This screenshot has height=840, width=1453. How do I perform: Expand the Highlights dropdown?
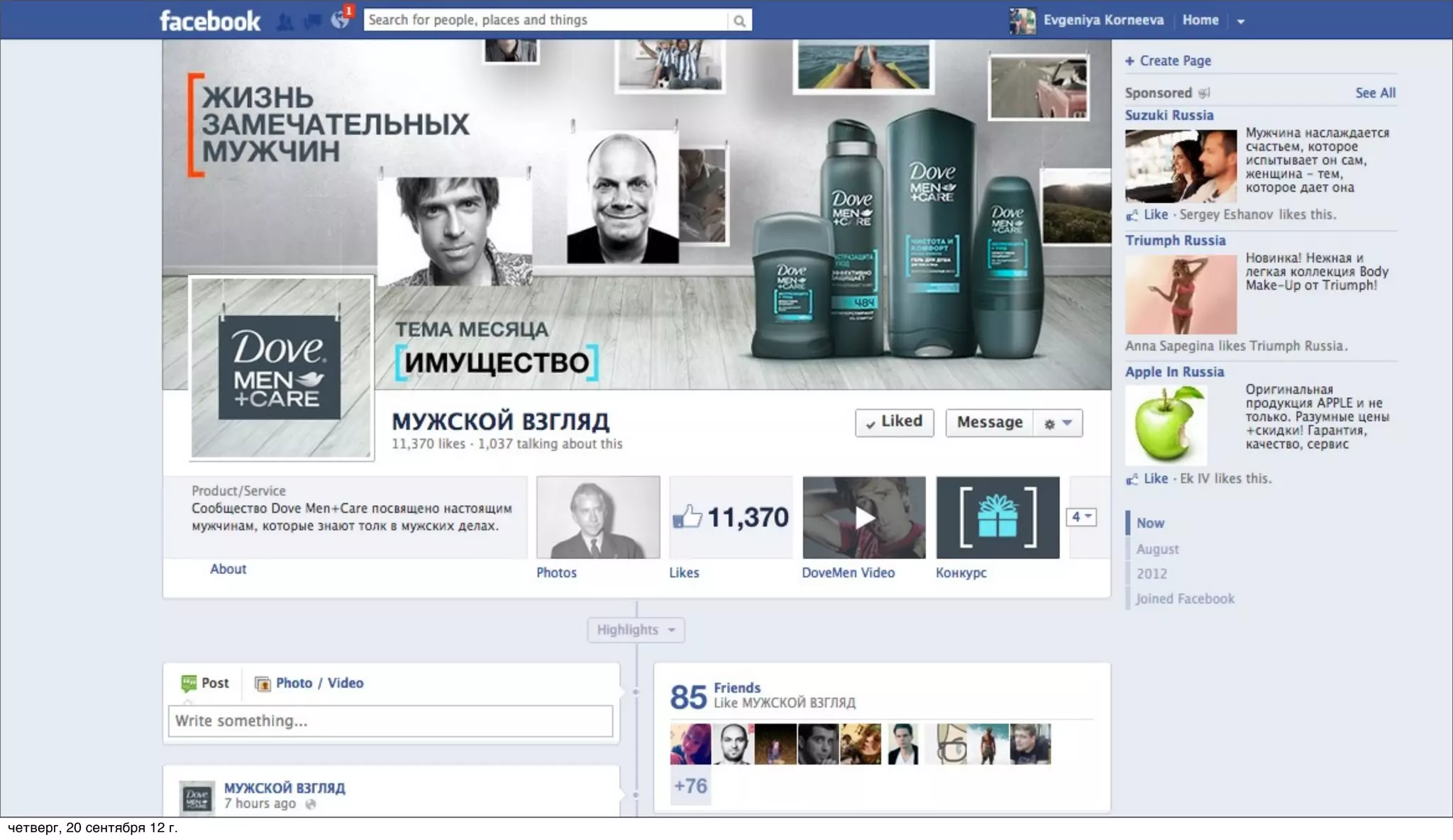click(636, 630)
